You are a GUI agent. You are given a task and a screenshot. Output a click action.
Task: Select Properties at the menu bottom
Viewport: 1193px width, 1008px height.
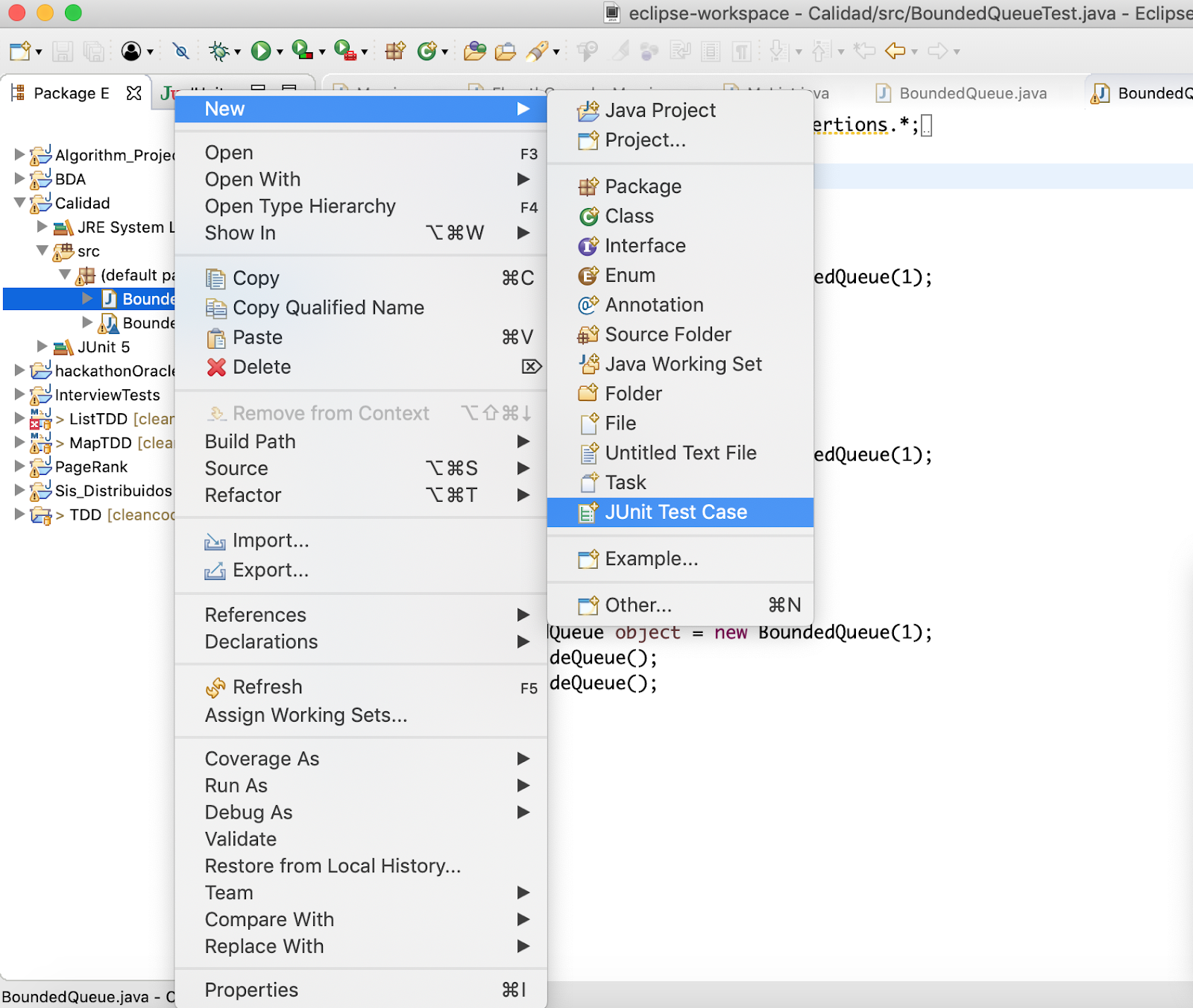click(251, 989)
